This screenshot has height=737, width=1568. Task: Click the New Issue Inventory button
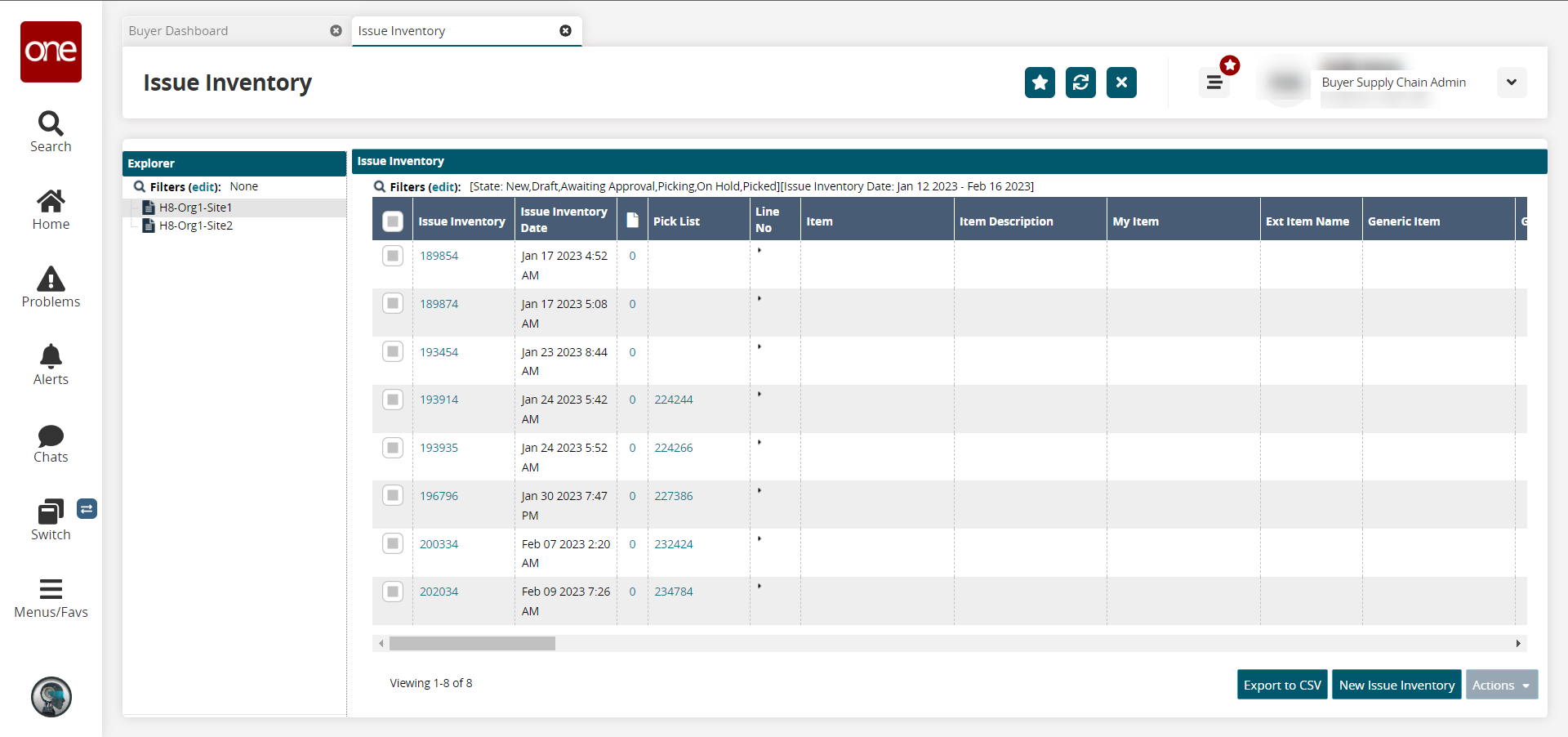pos(1396,685)
